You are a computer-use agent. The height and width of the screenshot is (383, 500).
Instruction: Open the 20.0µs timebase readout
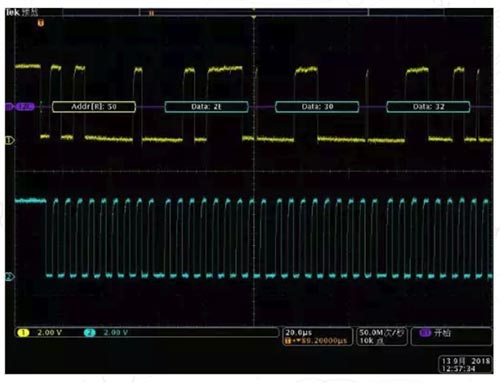pos(299,332)
